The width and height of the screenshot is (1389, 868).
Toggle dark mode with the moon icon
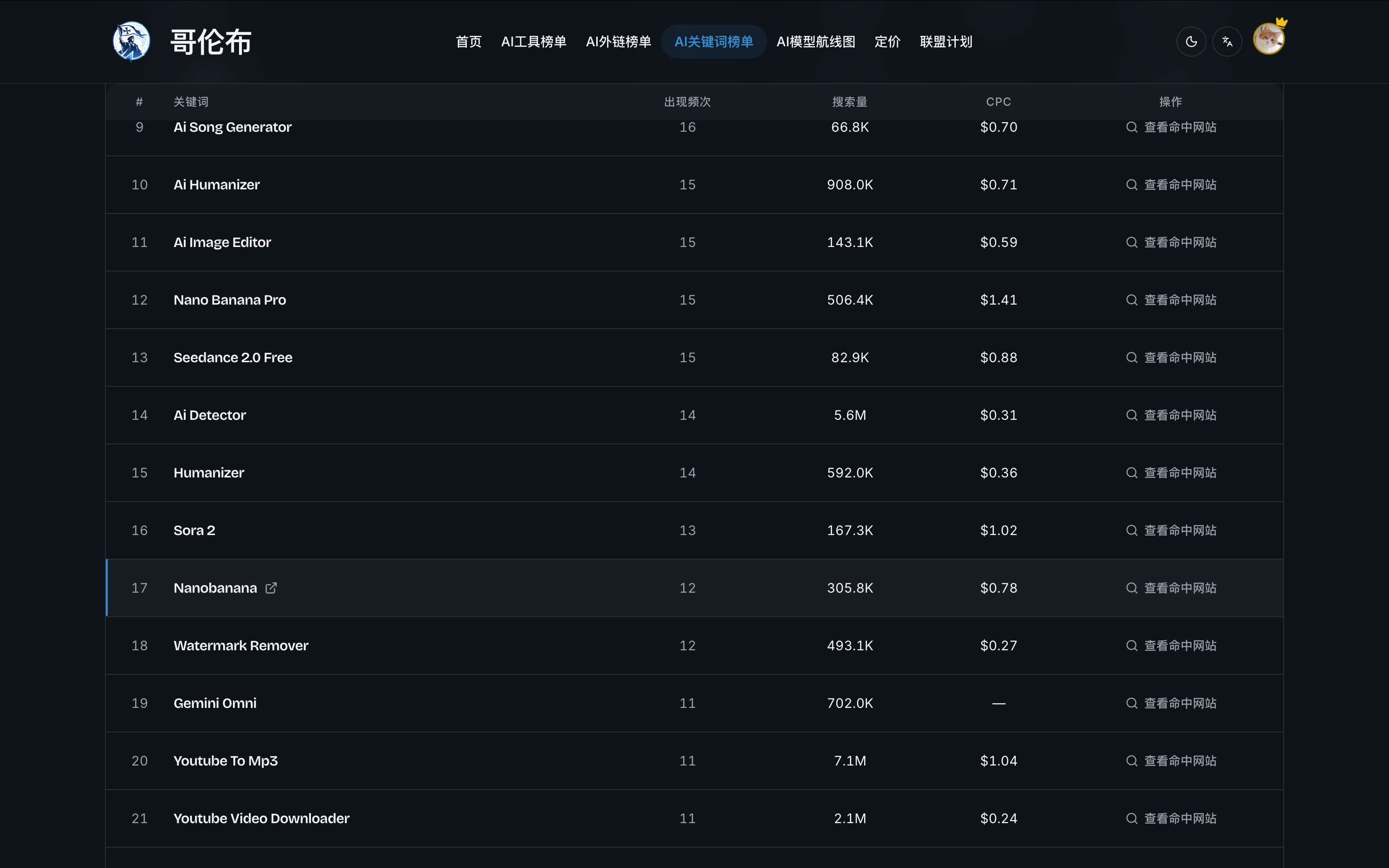click(x=1191, y=42)
